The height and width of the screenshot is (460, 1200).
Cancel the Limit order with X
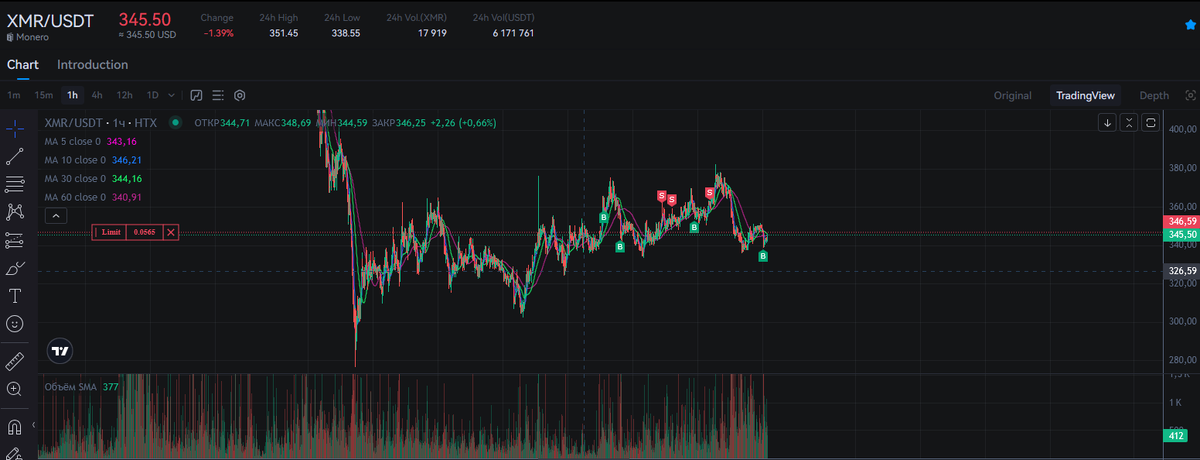tap(171, 232)
